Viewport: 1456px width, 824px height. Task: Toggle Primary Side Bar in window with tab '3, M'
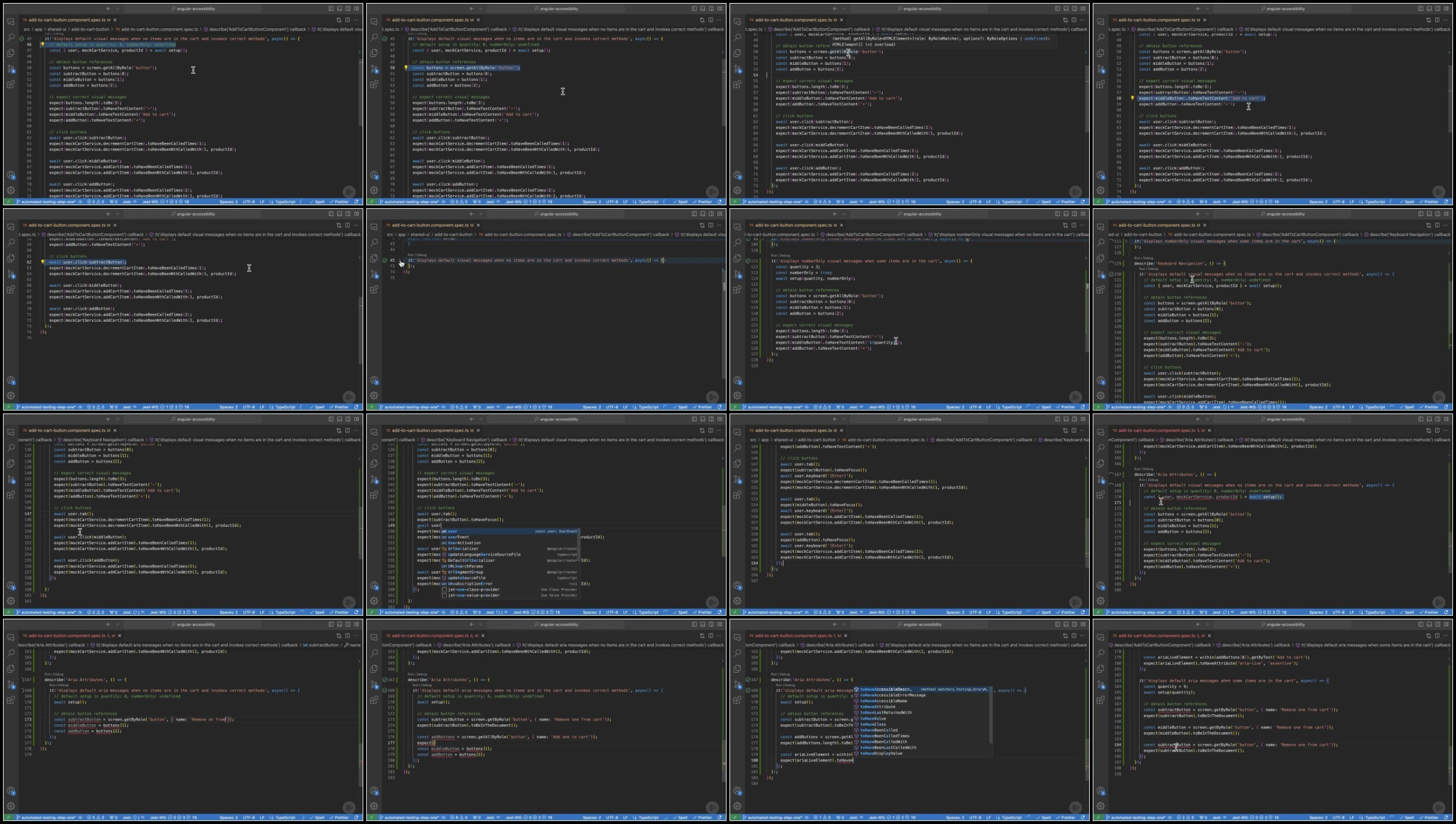pos(1421,420)
